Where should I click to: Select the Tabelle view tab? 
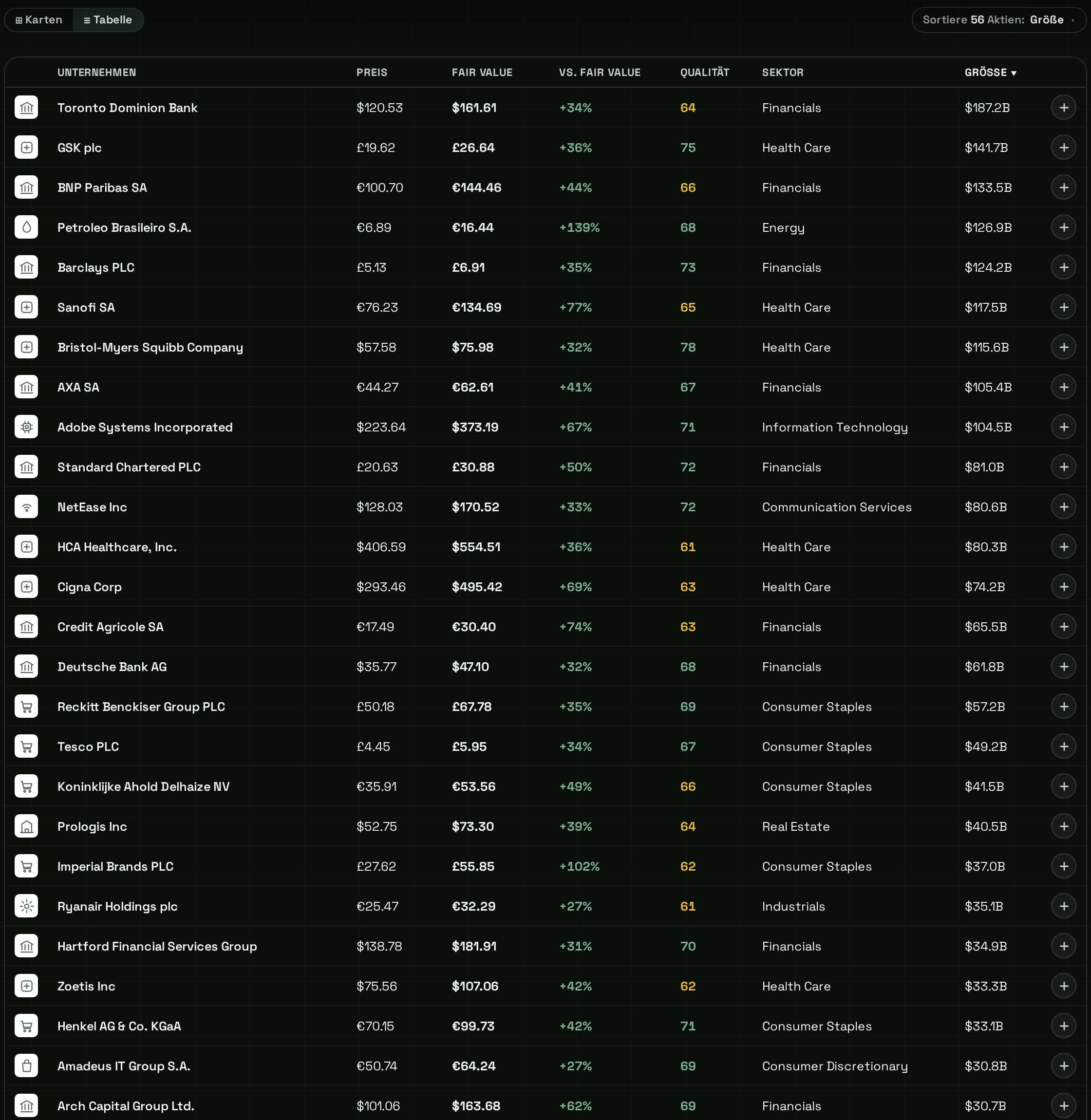pyautogui.click(x=108, y=20)
